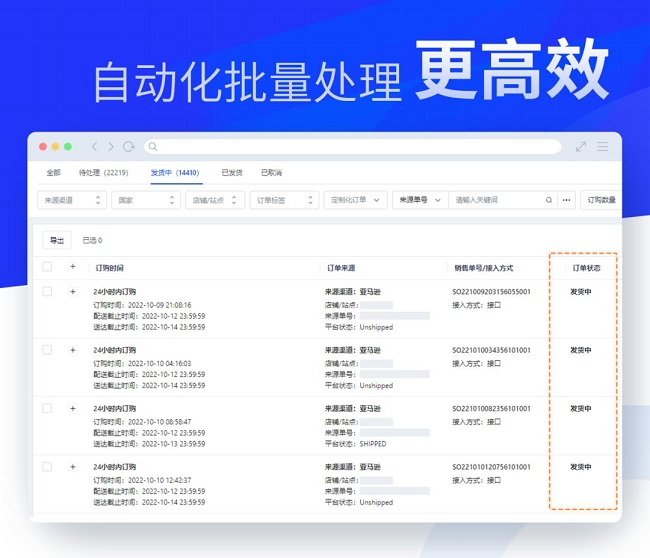Image resolution: width=650 pixels, height=558 pixels.
Task: Click the 导出 export button
Action: pyautogui.click(x=57, y=240)
